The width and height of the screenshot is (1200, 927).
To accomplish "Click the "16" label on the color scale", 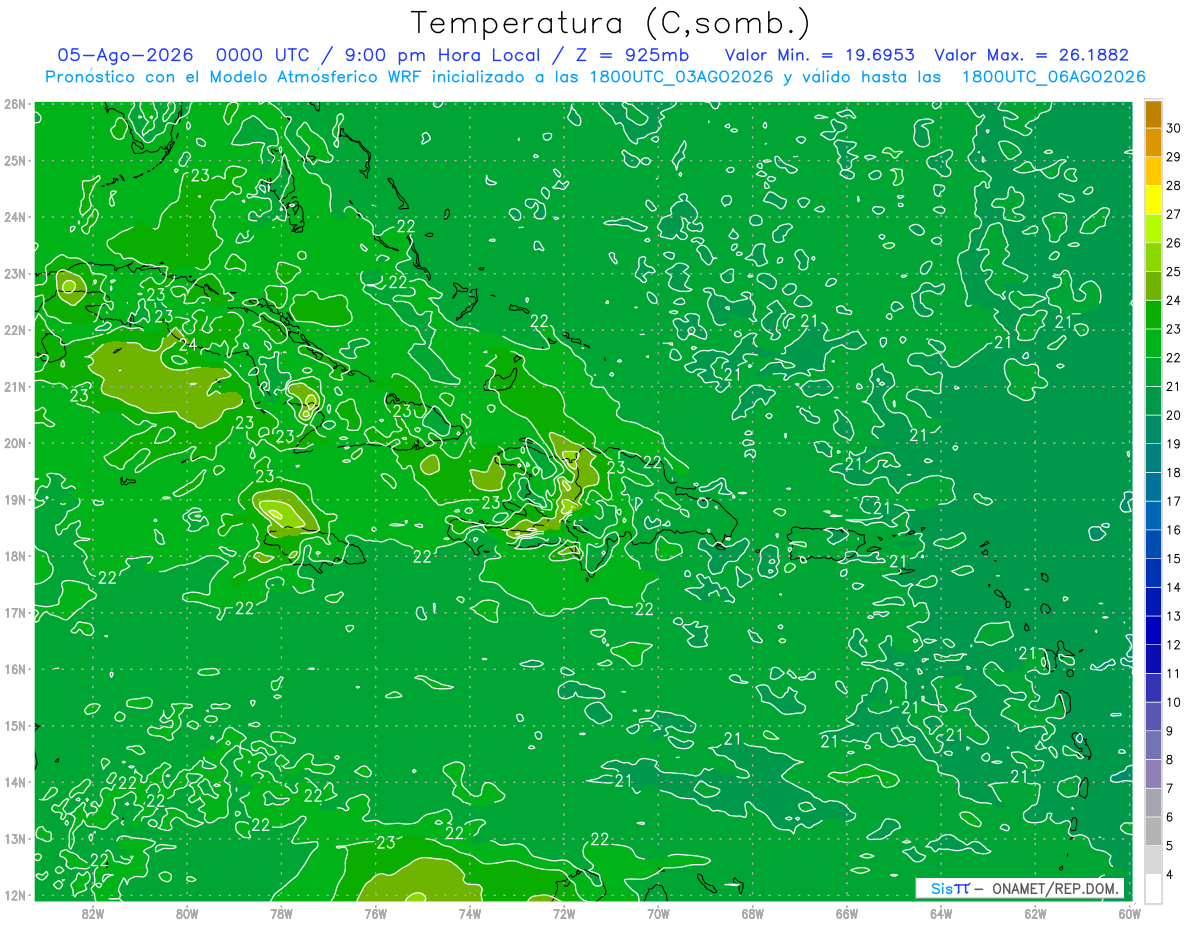I will click(x=1174, y=530).
